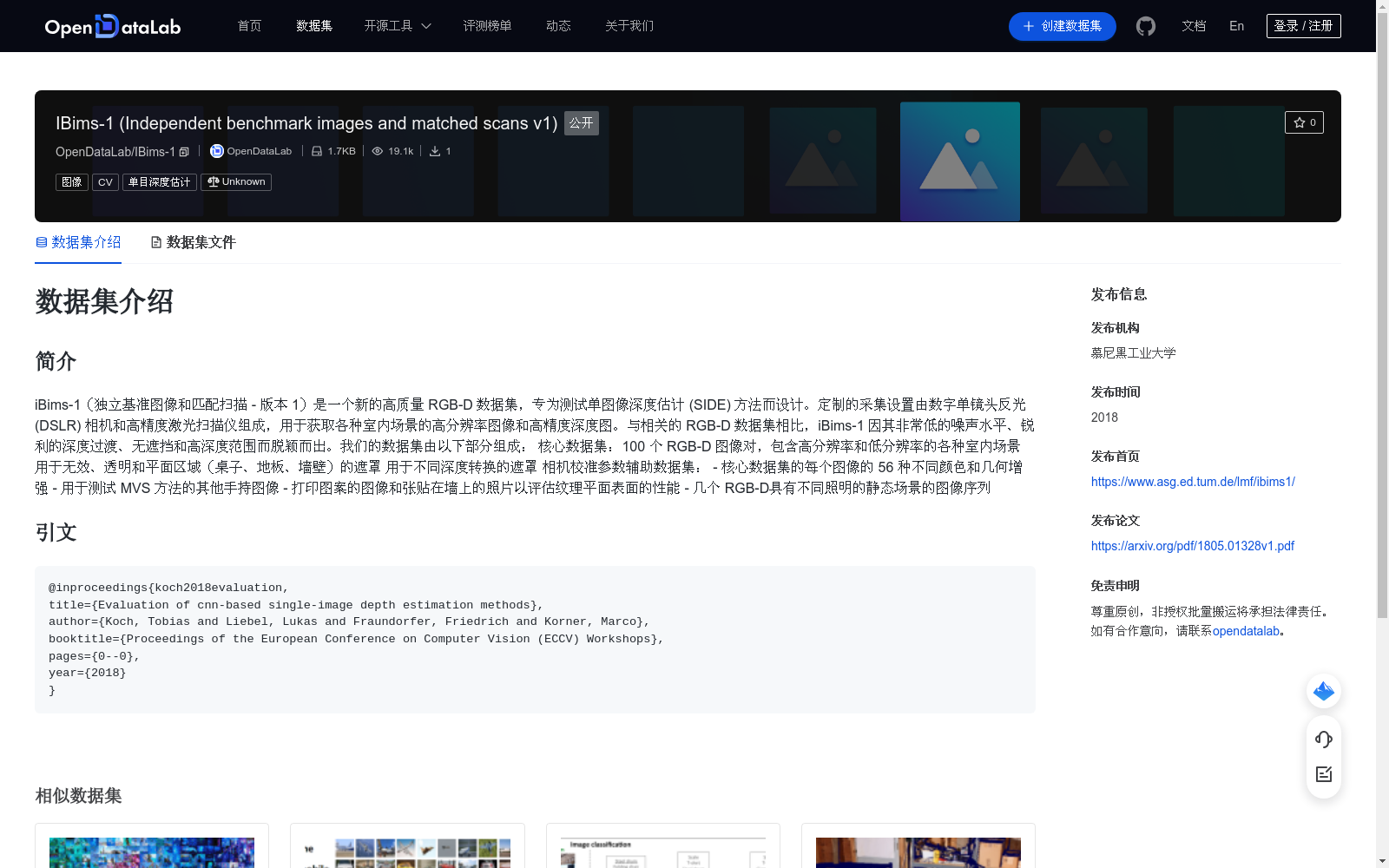Open 评测榜单 navigation item

487,26
